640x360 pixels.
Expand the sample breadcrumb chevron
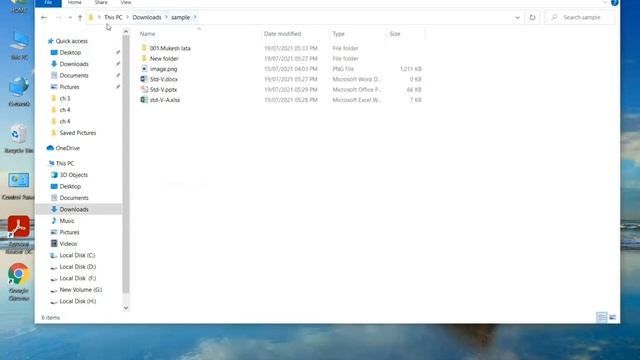click(x=195, y=18)
